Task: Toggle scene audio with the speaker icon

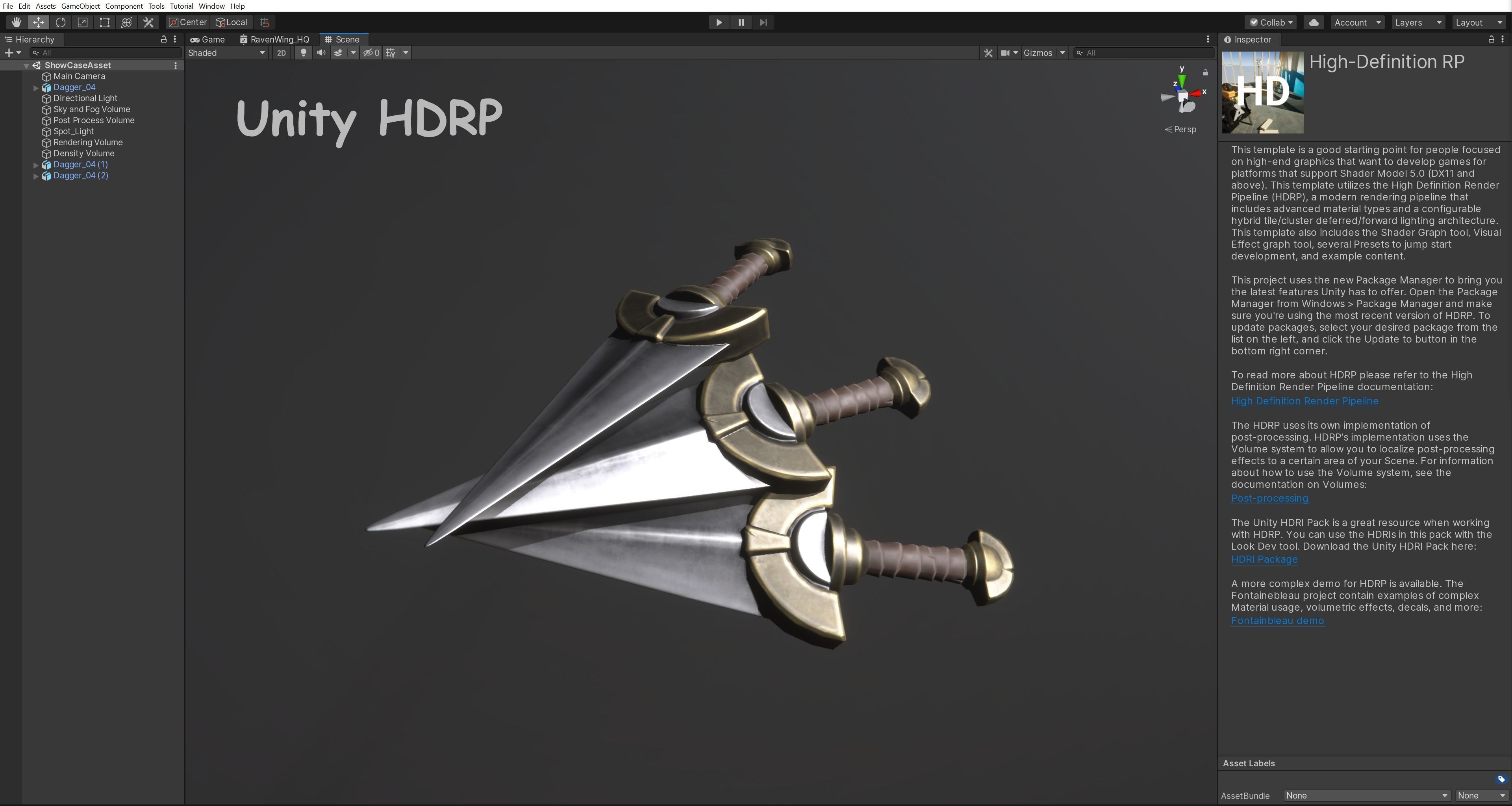Action: coord(321,53)
